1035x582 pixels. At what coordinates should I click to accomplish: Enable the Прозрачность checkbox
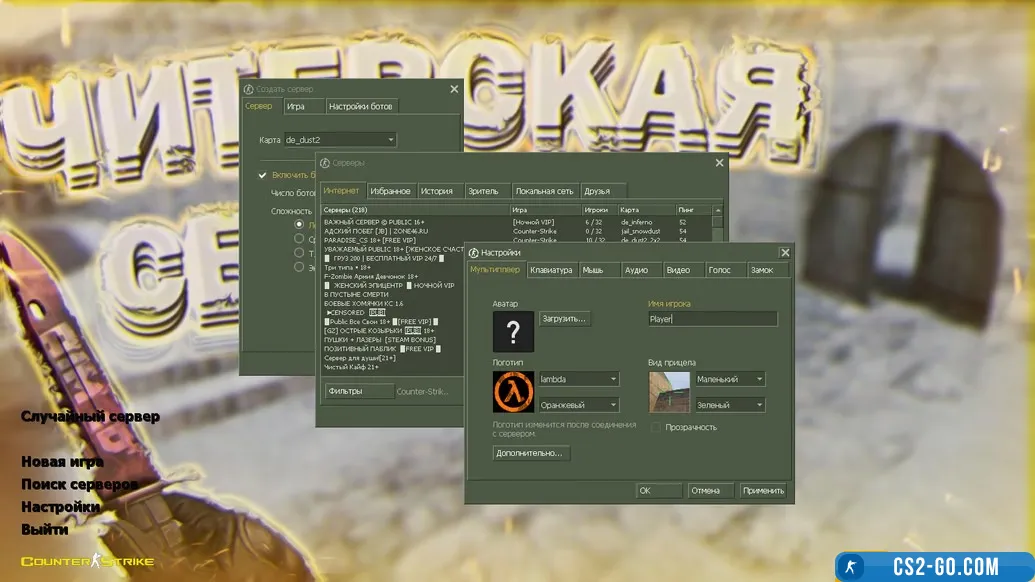coord(656,427)
